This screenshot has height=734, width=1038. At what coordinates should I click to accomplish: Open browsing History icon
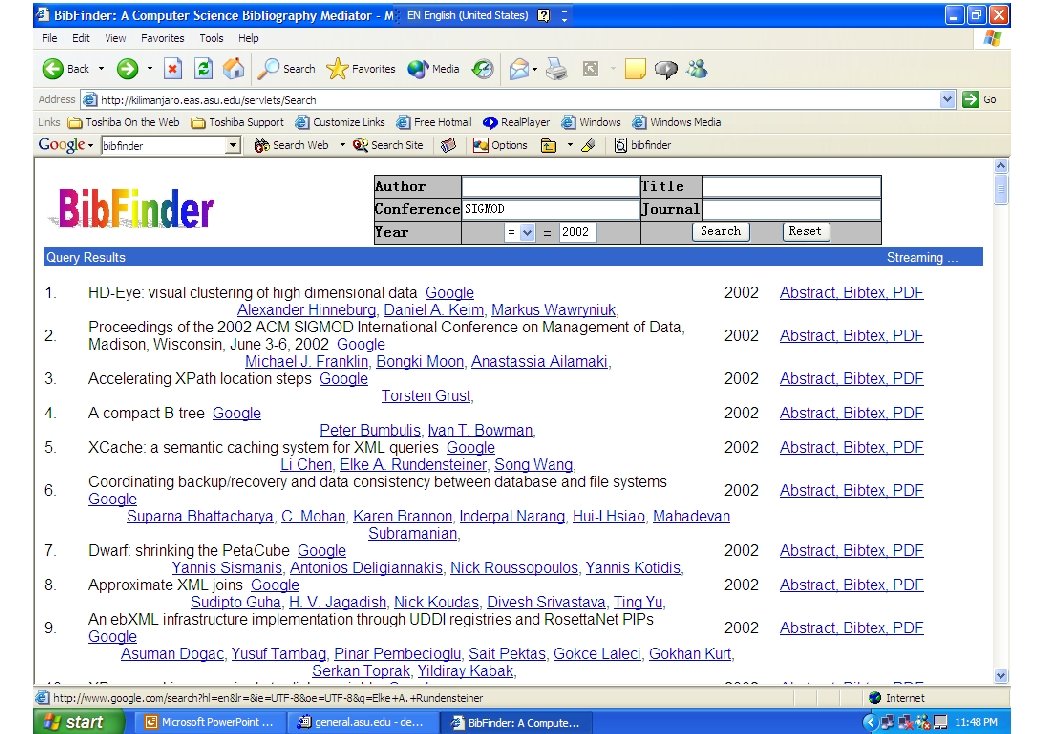tap(483, 69)
